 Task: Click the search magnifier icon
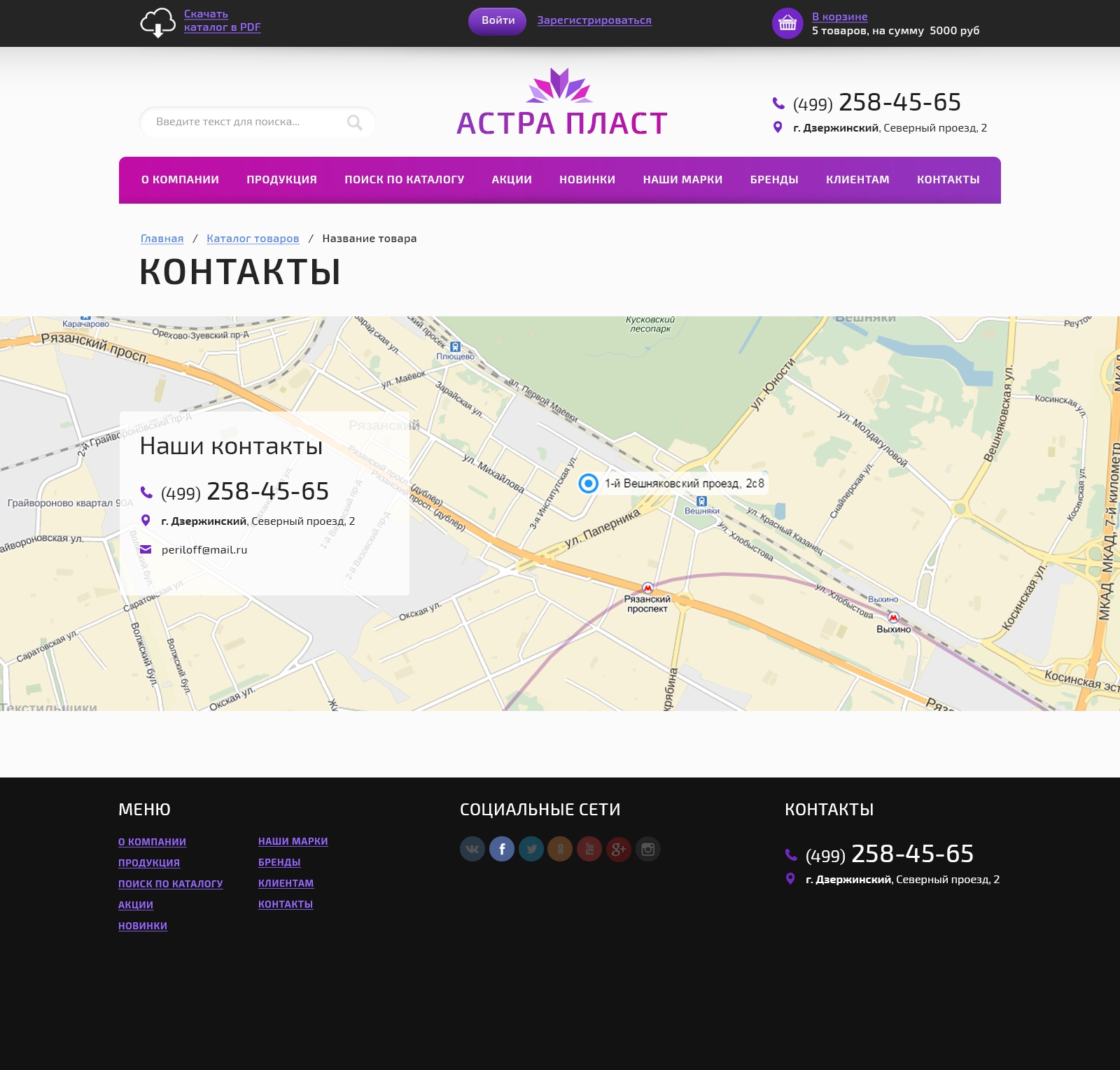point(355,122)
